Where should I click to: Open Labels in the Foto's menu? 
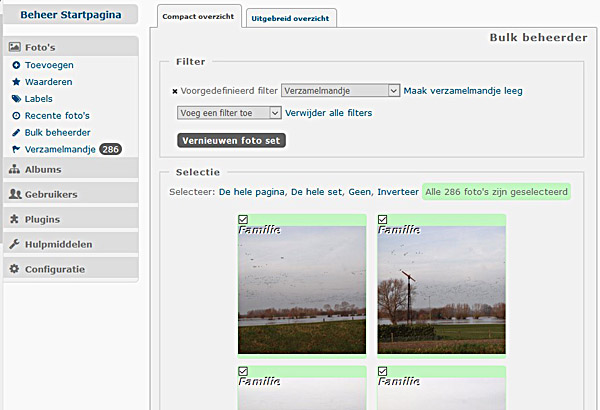coord(39,99)
